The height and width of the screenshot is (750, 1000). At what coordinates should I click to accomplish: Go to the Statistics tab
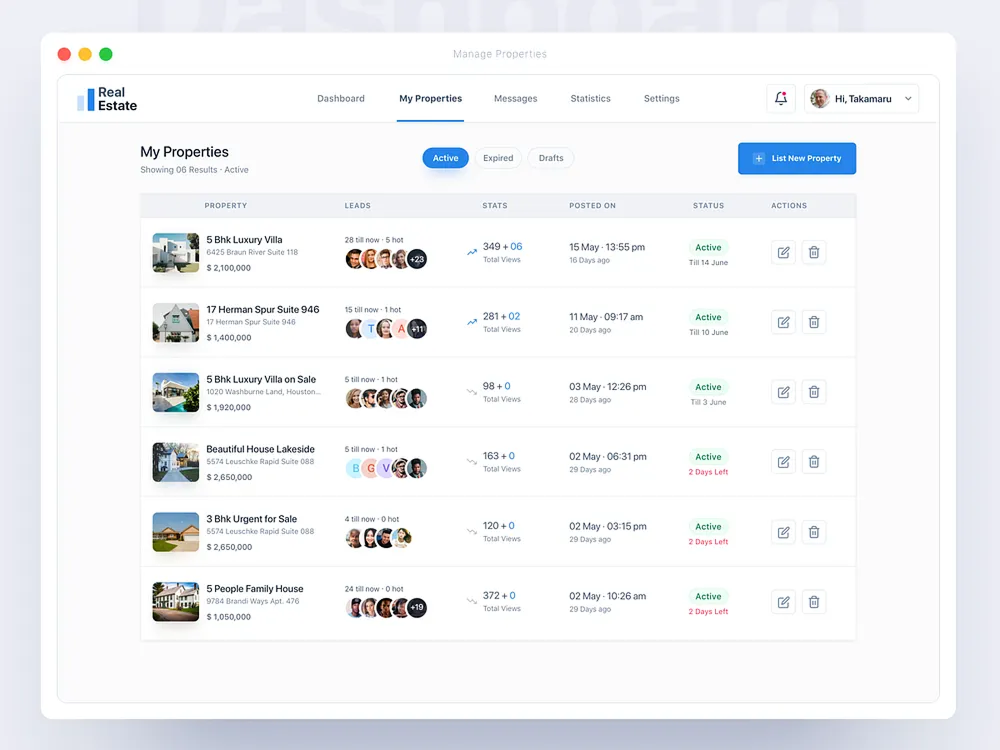pos(590,99)
